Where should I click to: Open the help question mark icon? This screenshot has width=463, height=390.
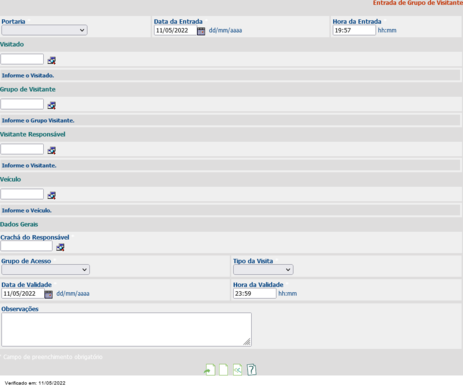252,369
